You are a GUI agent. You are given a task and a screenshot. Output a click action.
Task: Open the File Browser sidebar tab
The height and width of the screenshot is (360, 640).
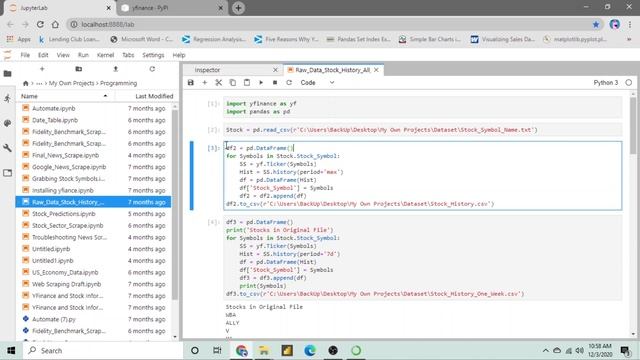pos(7,74)
